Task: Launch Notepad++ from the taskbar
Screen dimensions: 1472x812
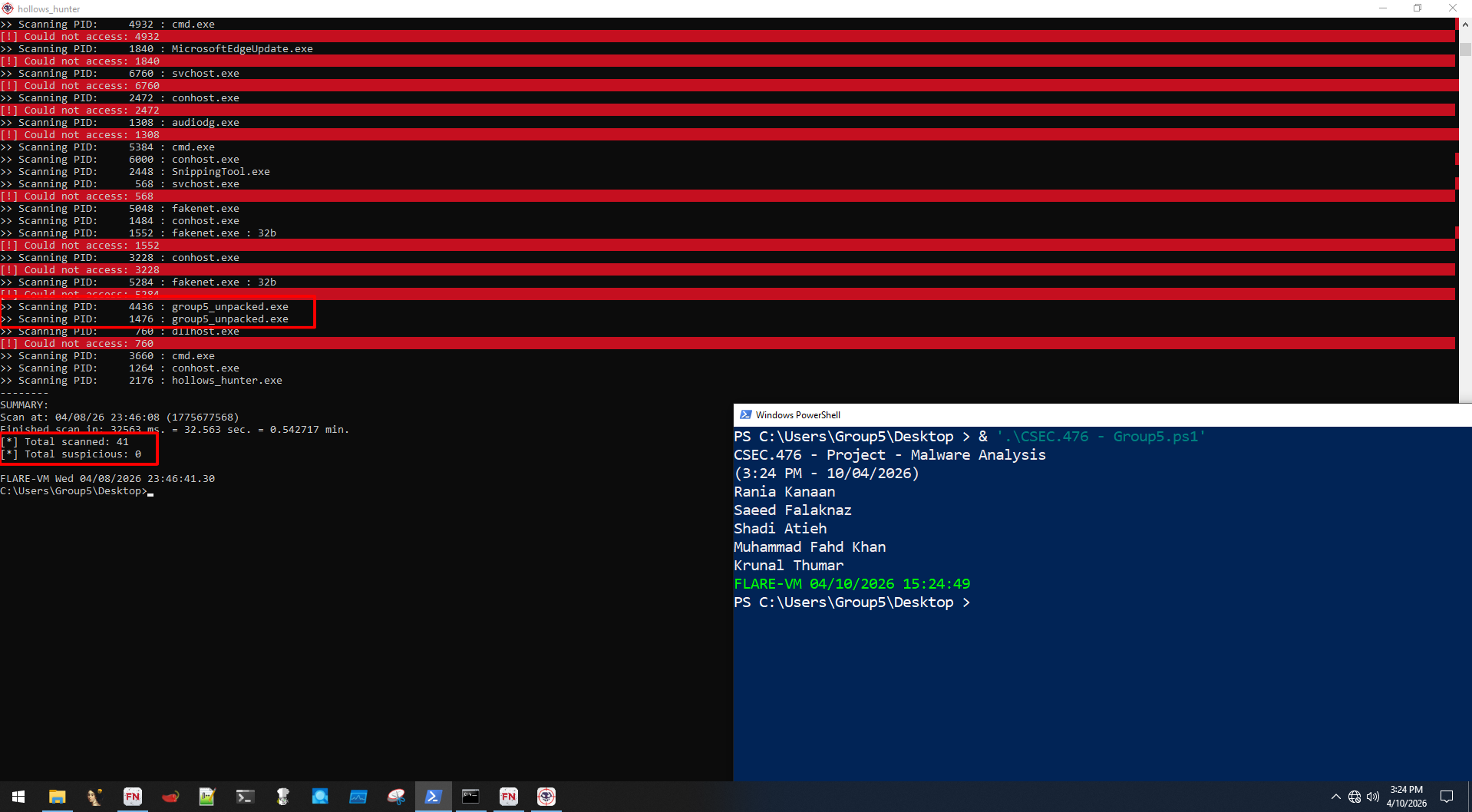Action: click(x=206, y=797)
